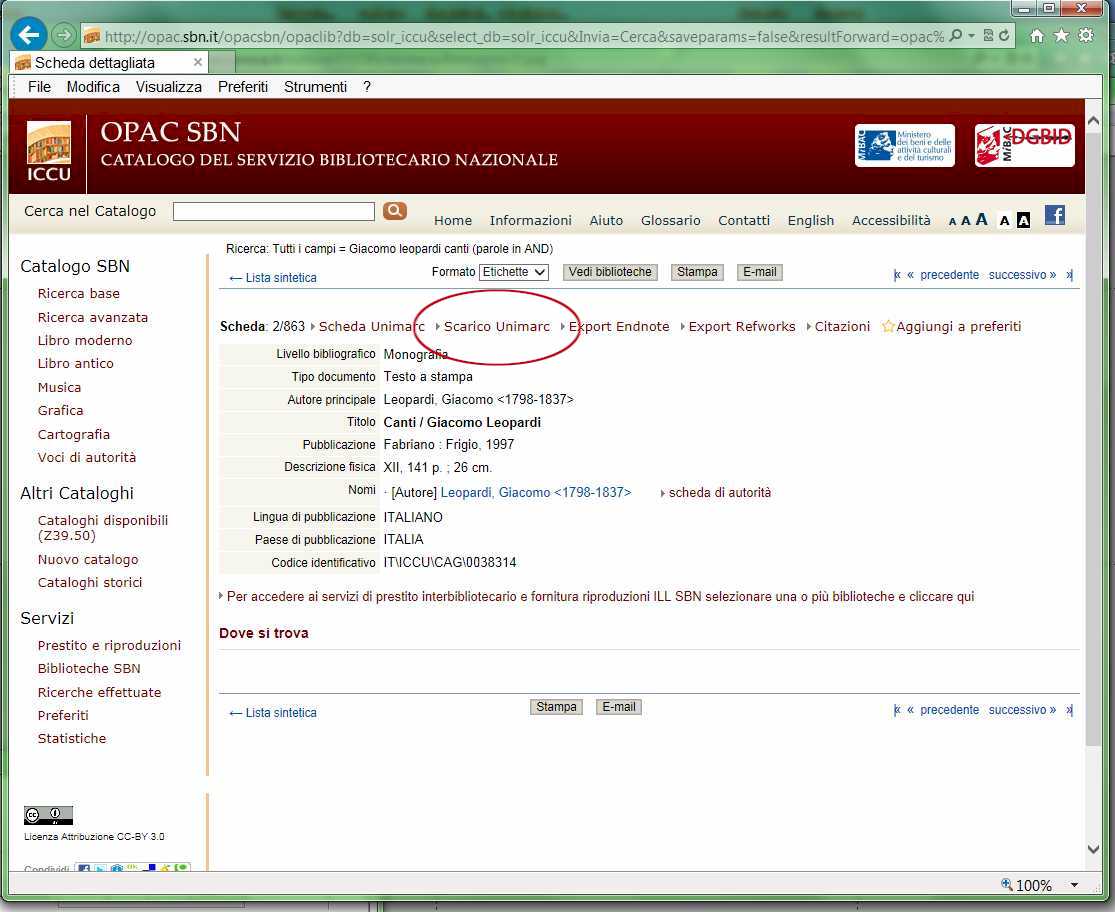
Task: Click the page vertical scrollbar up arrow
Action: click(1094, 121)
